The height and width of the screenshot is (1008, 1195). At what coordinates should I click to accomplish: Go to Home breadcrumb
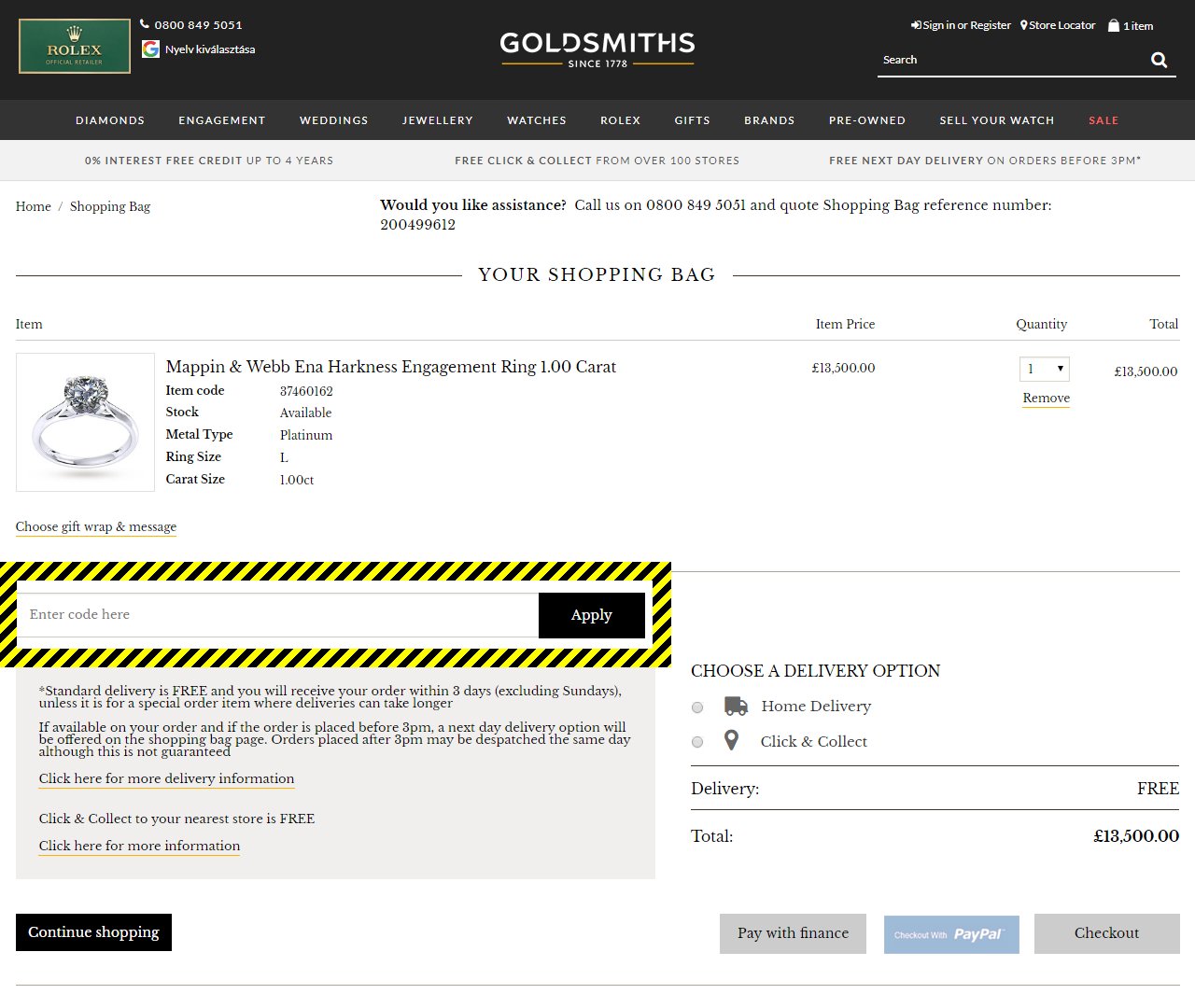(34, 206)
